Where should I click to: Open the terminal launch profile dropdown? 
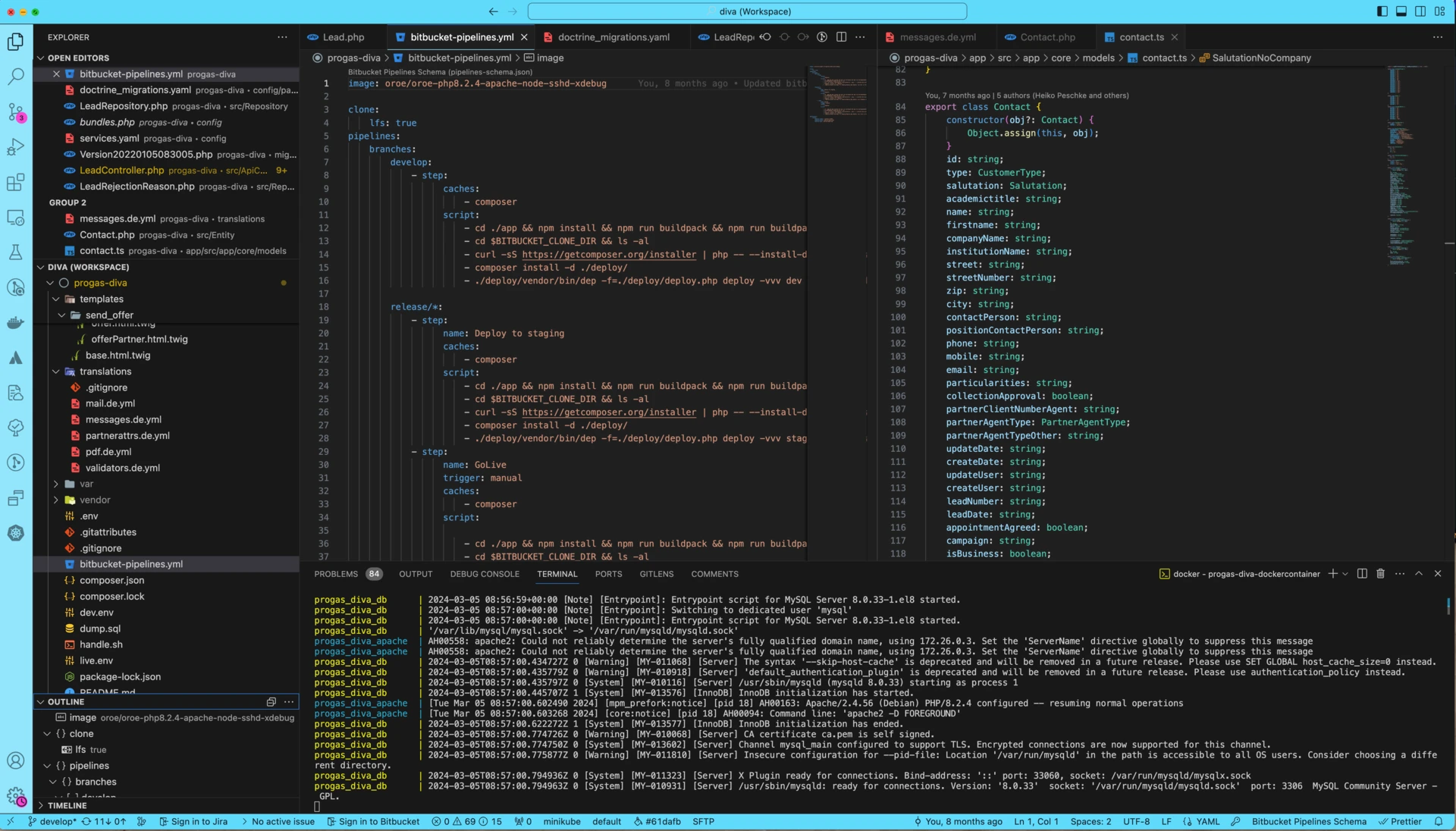pyautogui.click(x=1344, y=574)
